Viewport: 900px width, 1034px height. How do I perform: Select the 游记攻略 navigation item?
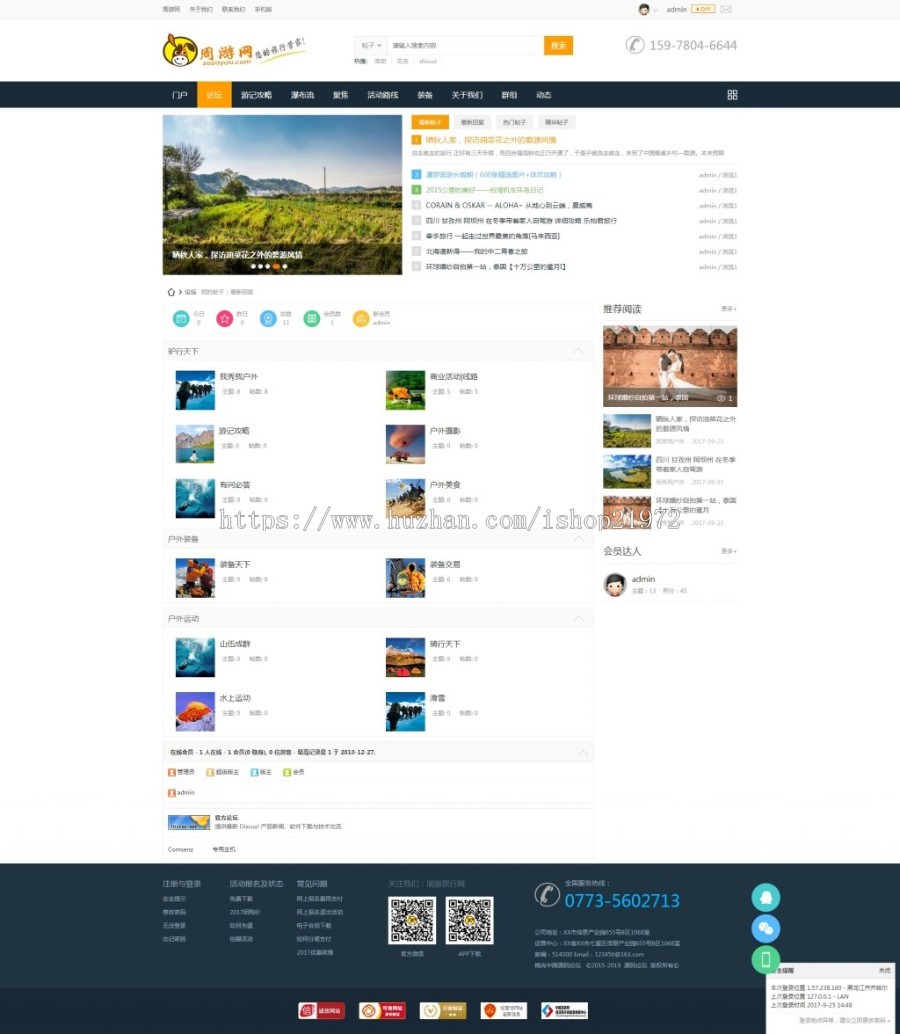click(256, 95)
